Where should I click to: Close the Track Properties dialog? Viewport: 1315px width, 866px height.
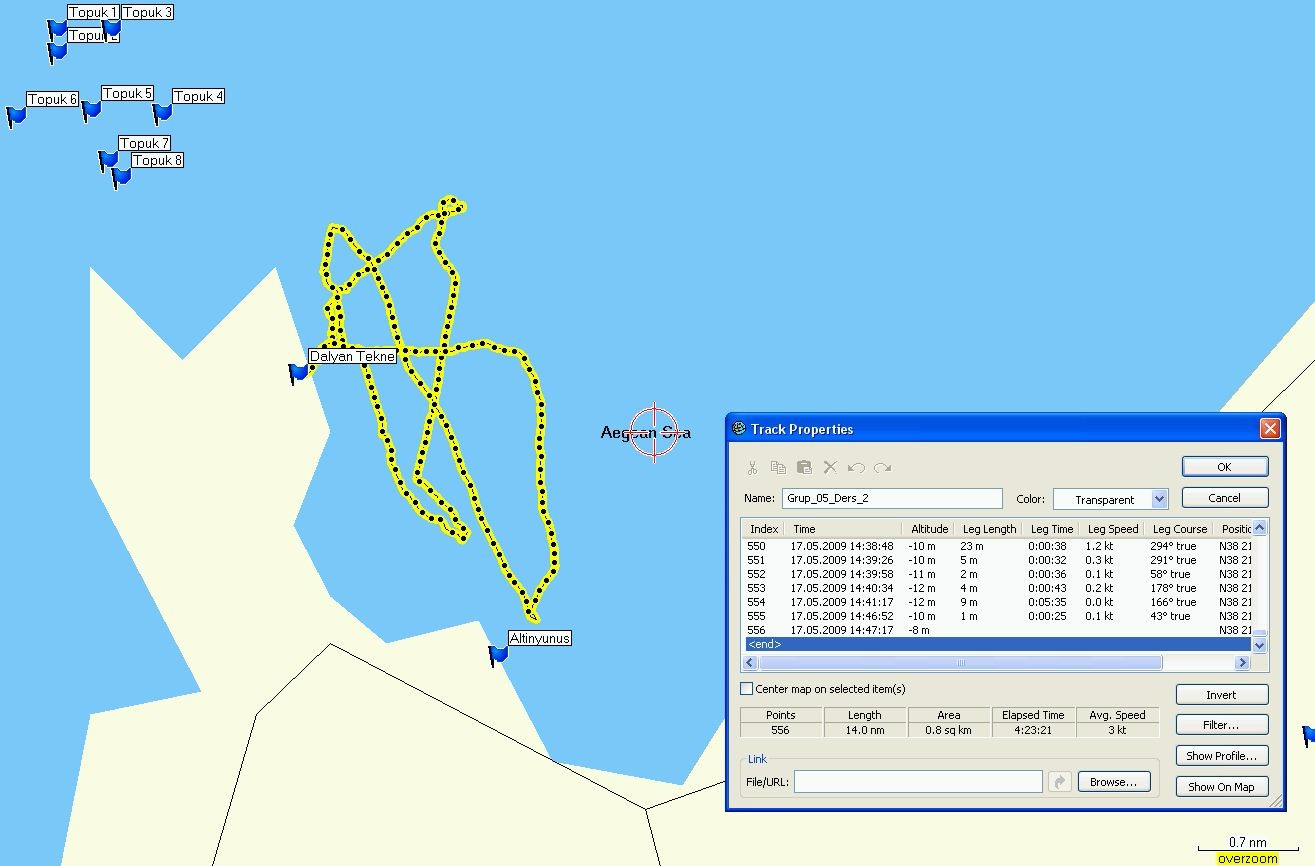click(x=1269, y=429)
